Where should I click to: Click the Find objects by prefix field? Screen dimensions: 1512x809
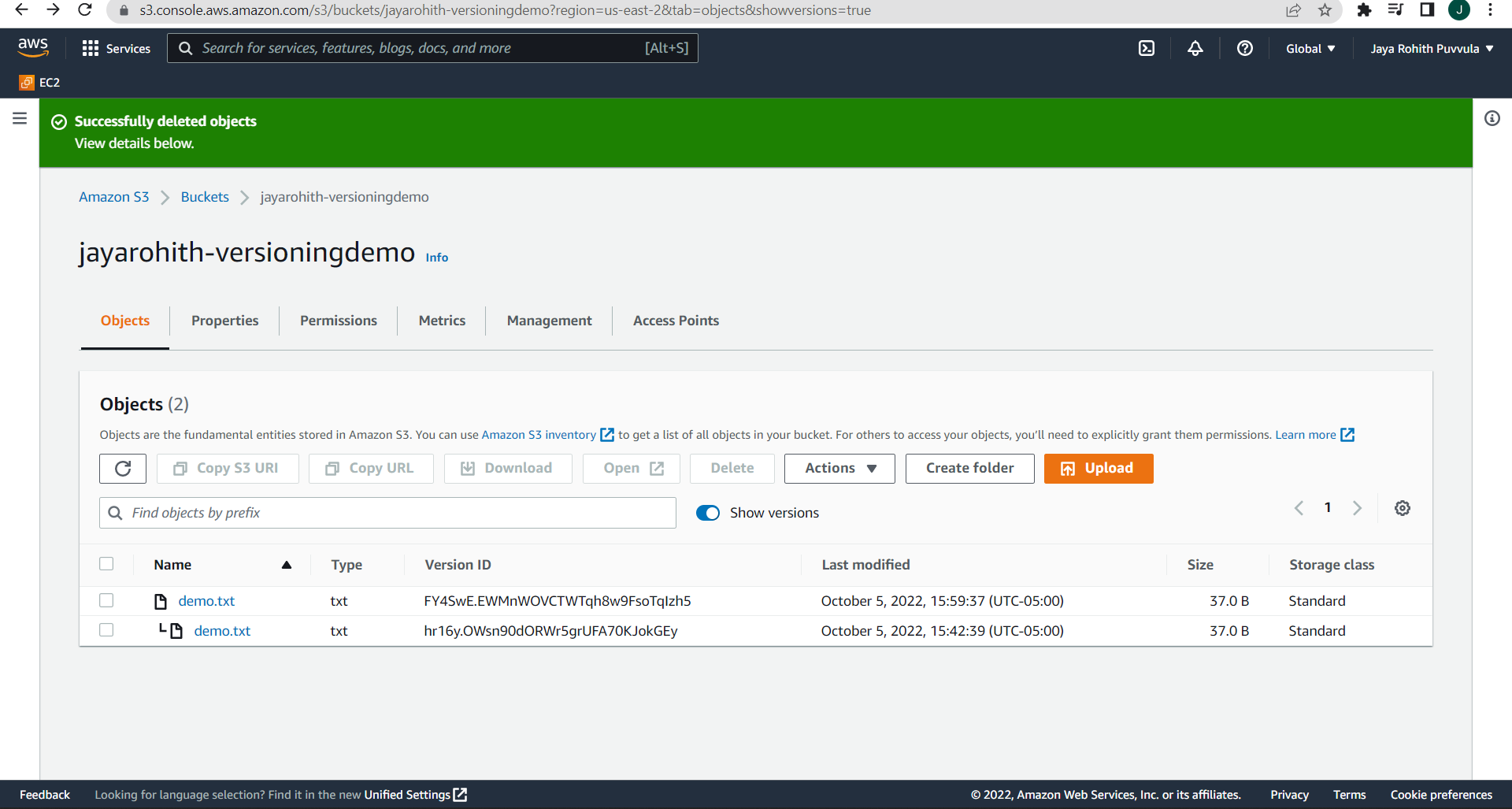[x=387, y=513]
